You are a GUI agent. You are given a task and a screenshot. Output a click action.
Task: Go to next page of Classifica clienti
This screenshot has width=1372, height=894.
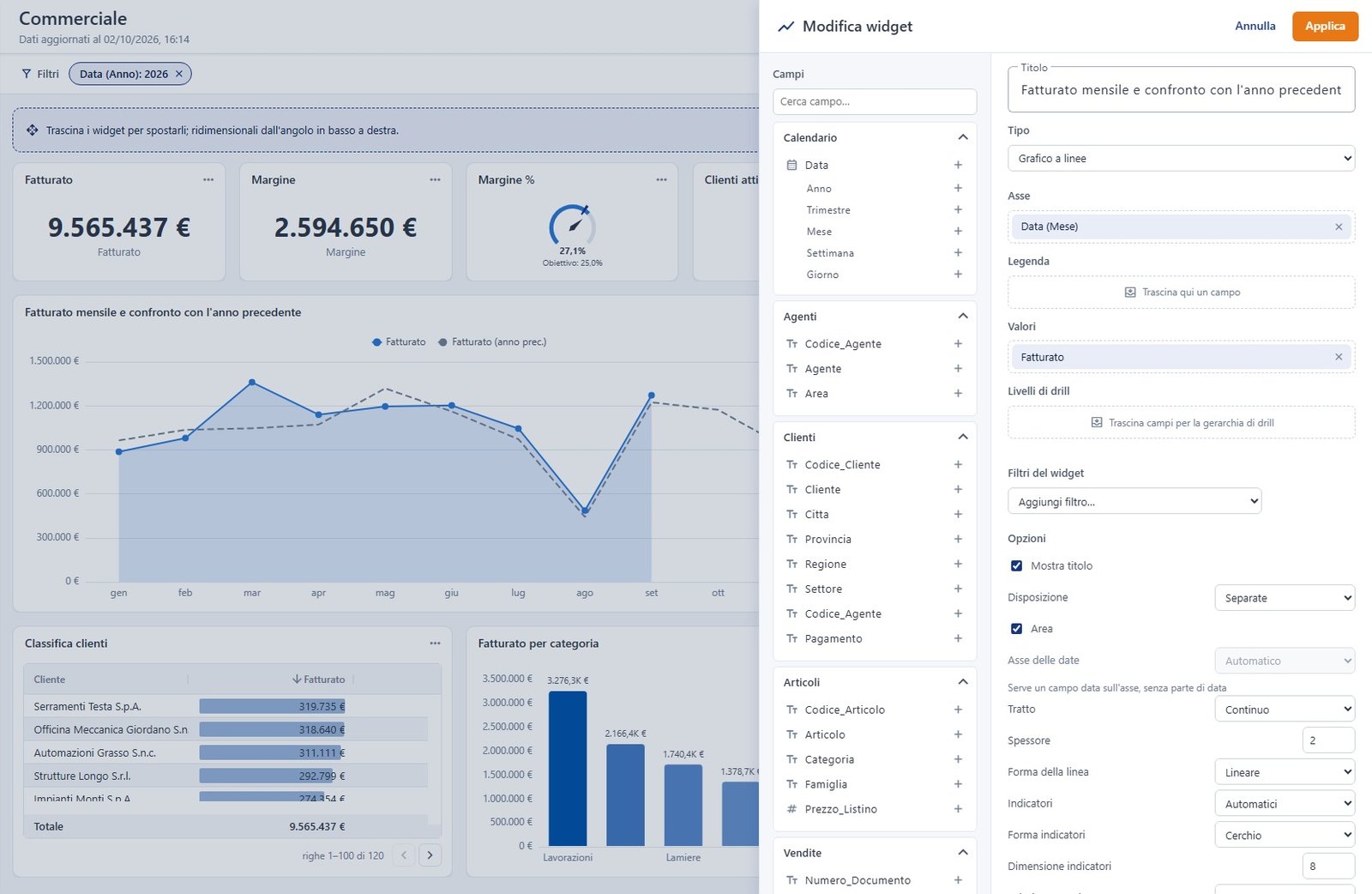click(x=430, y=855)
